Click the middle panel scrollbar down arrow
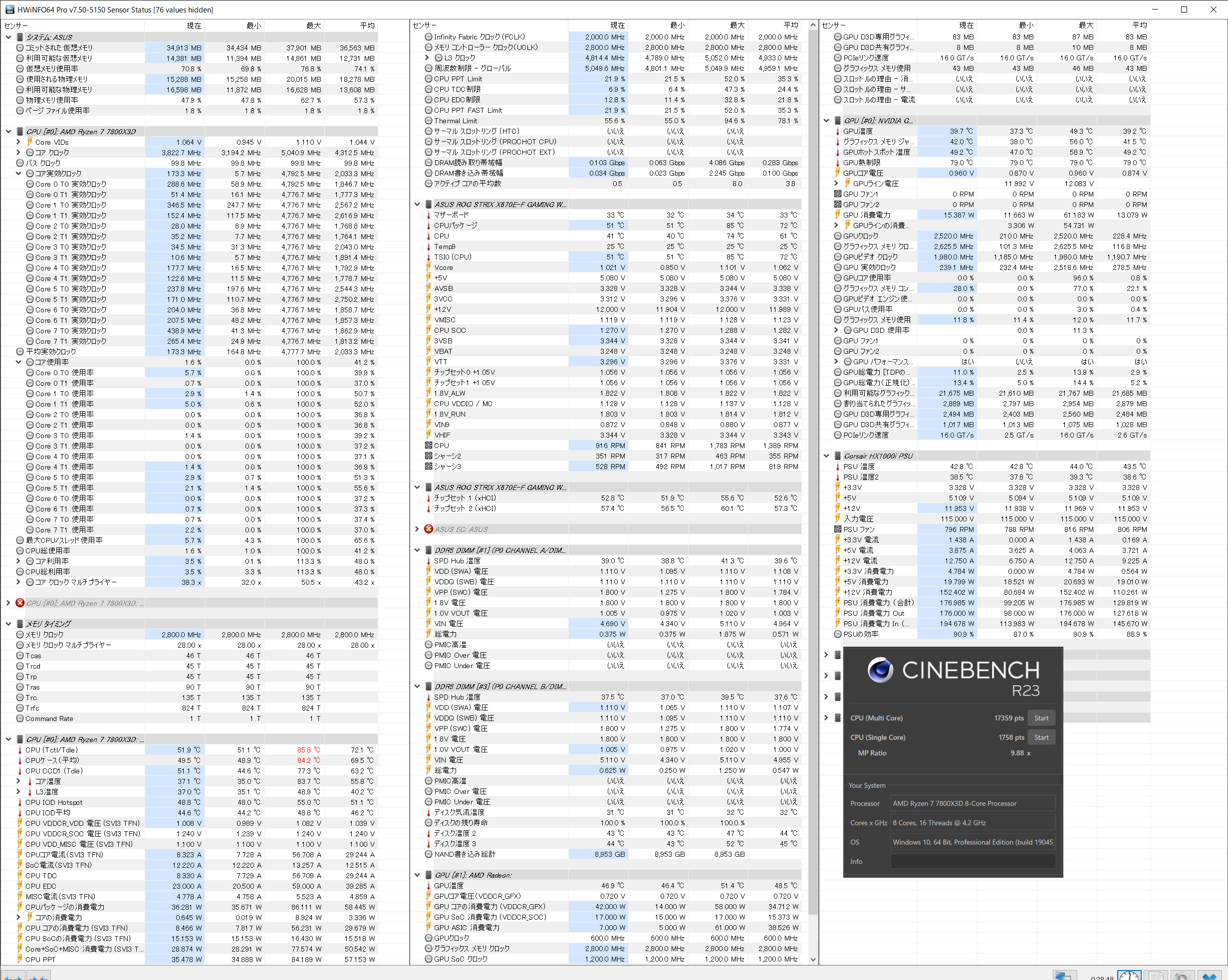Screen dimensions: 1228x980 (x=813, y=959)
